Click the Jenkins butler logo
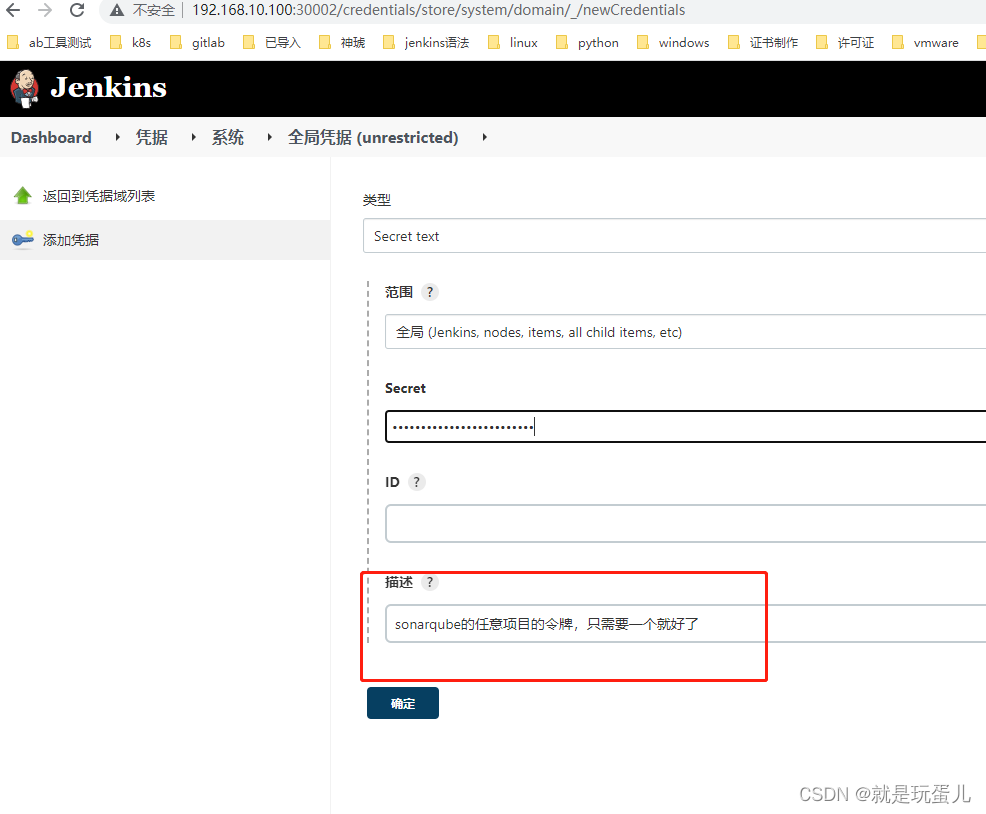 coord(25,88)
